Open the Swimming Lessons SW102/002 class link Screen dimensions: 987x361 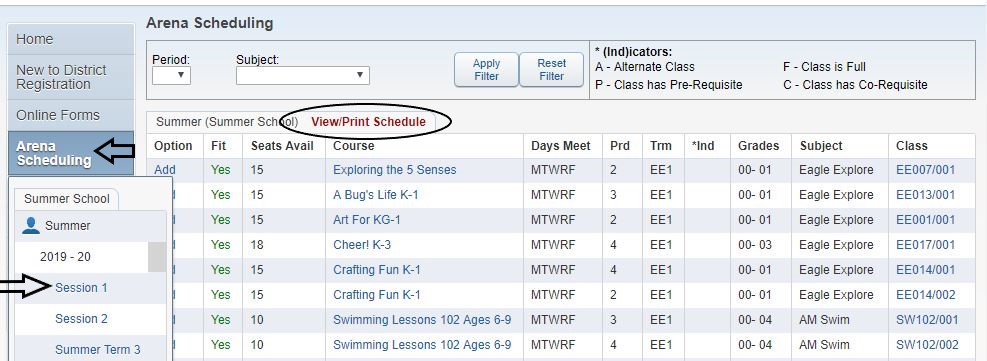click(927, 345)
